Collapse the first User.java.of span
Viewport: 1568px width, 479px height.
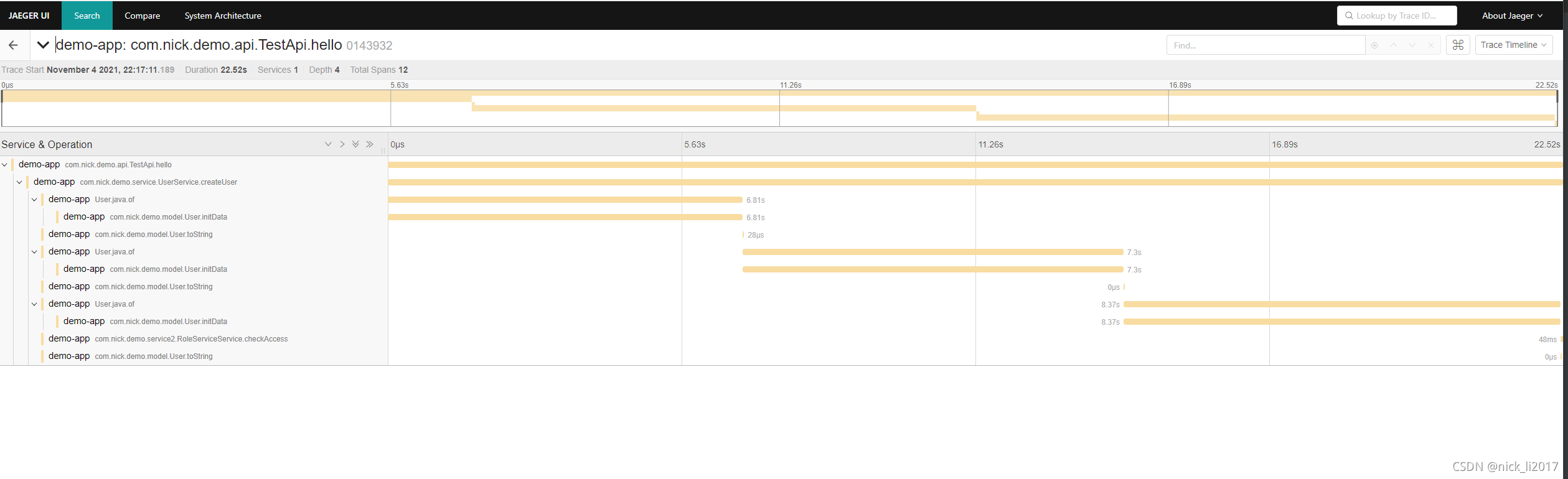[x=35, y=200]
